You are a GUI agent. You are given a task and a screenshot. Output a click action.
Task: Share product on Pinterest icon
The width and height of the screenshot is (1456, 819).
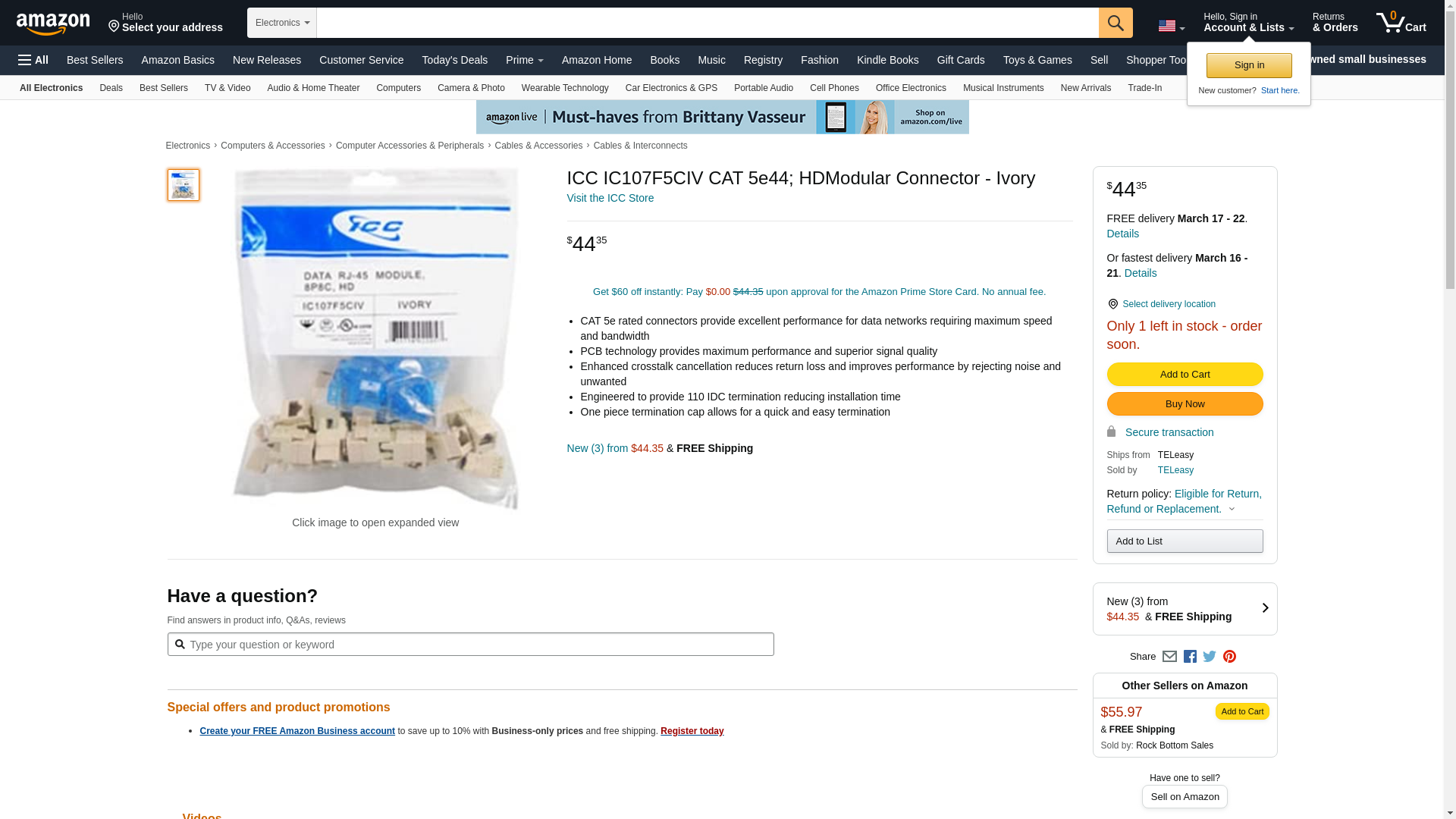tap(1229, 657)
